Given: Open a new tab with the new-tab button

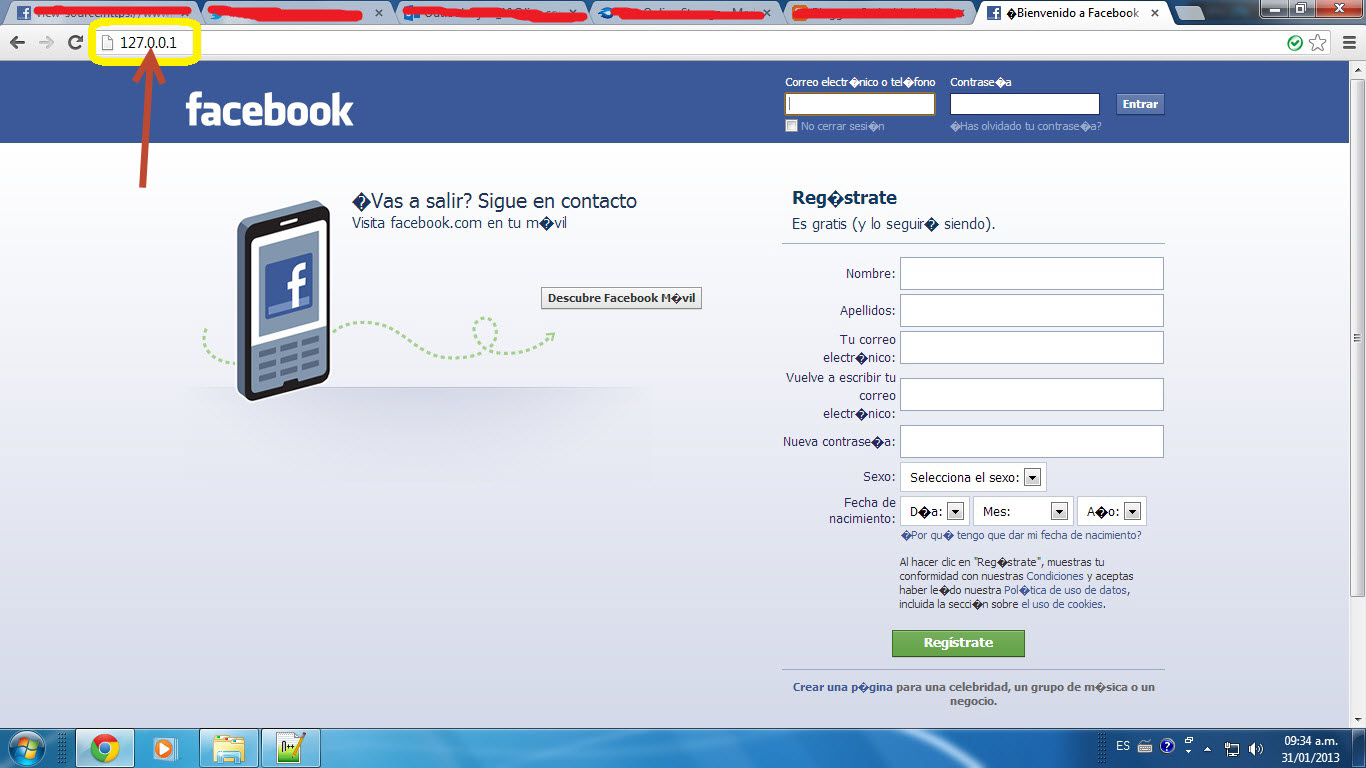Looking at the screenshot, I should tap(1190, 13).
